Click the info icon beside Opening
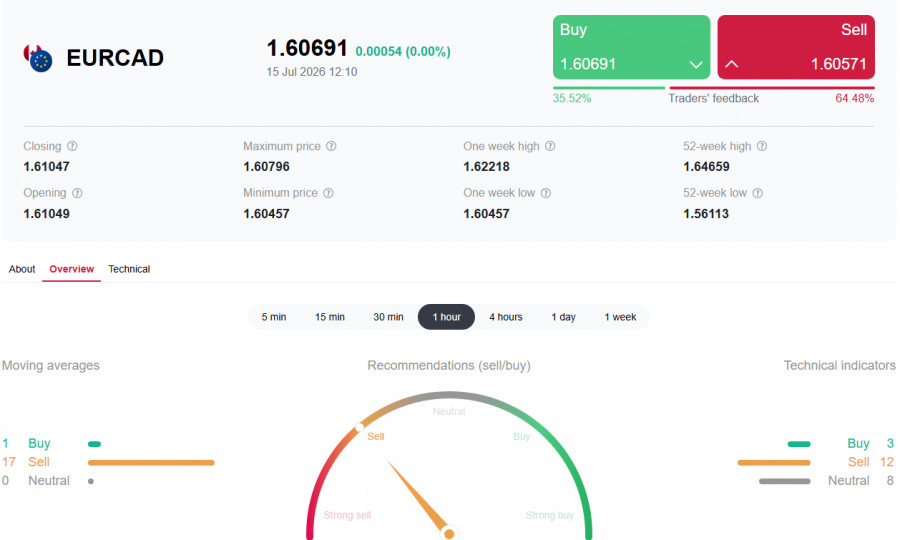Image resolution: width=900 pixels, height=540 pixels. click(x=77, y=193)
